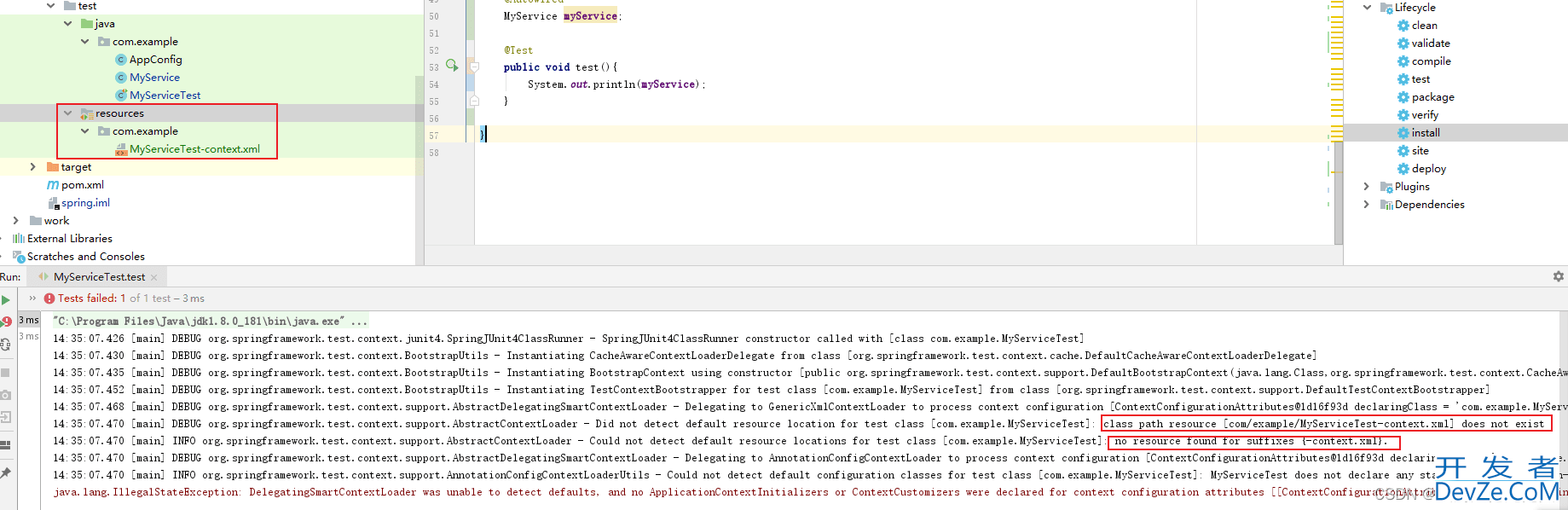
Task: Expand the hidden toolbar chevron beside 'Tests failed'
Action: 33,298
